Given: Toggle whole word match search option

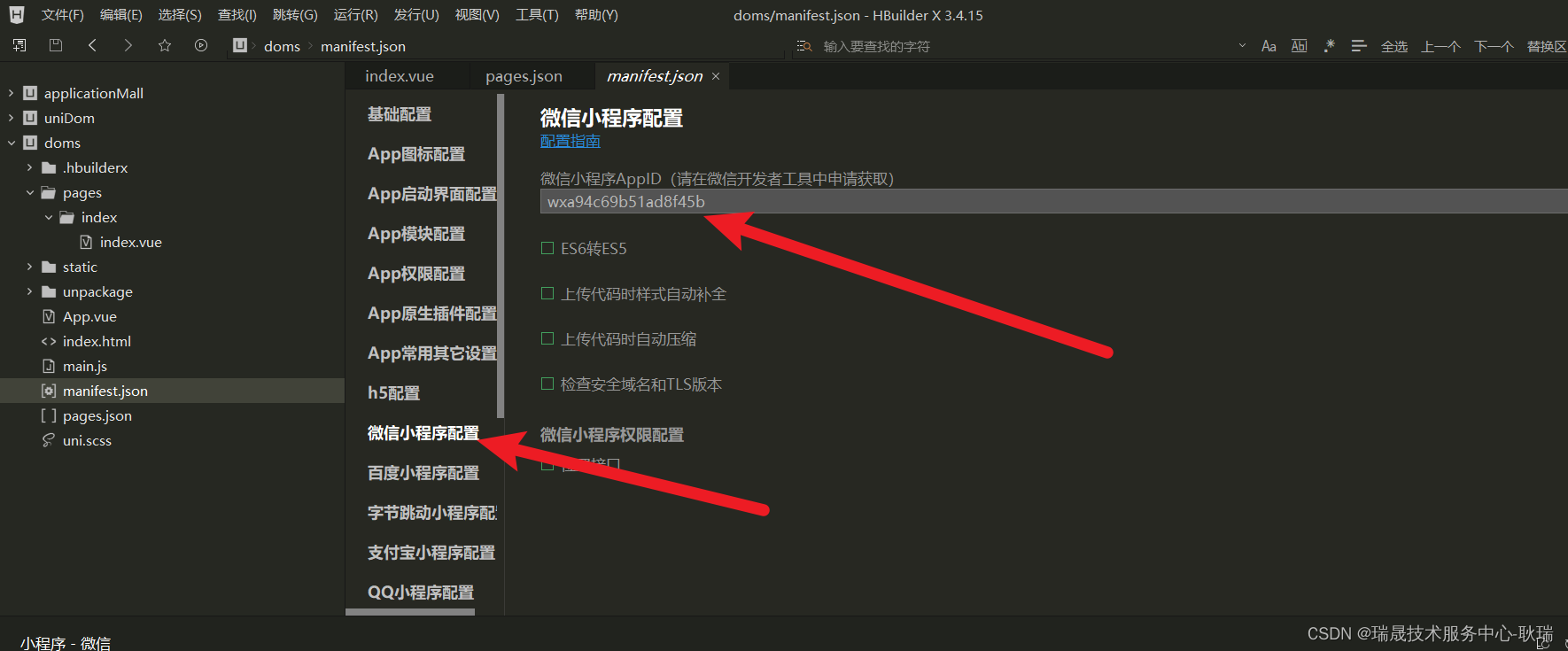Looking at the screenshot, I should click(x=1299, y=46).
